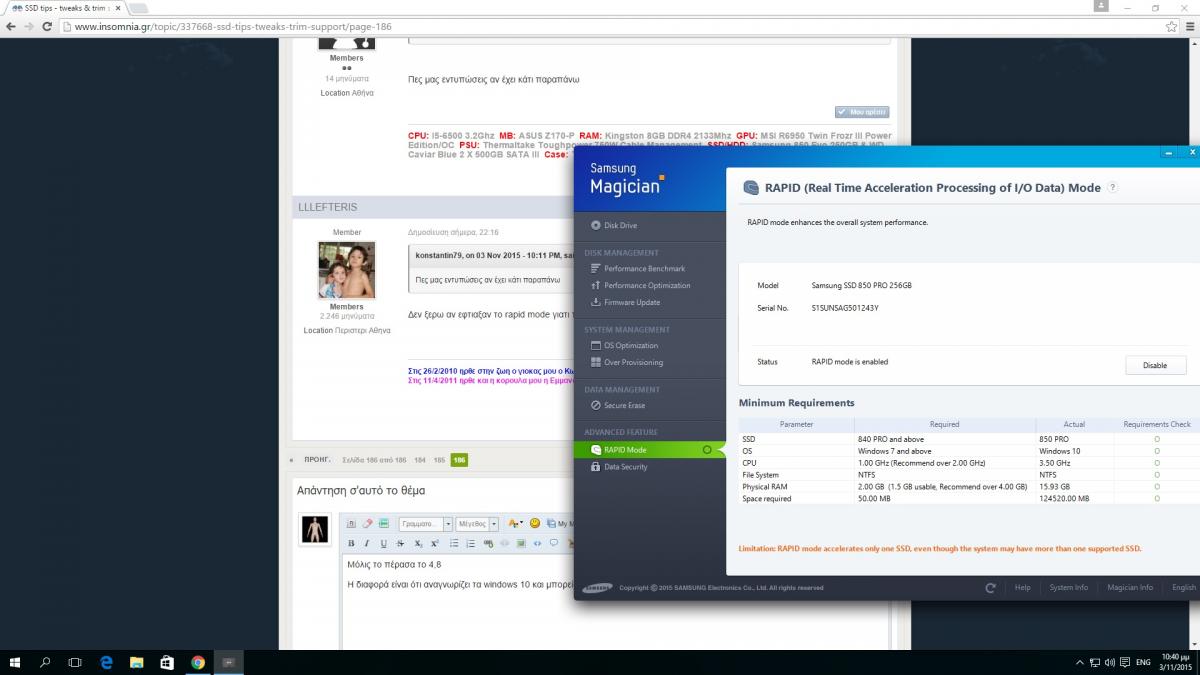Open Windows taskbar search
The width and height of the screenshot is (1200, 675).
45,662
